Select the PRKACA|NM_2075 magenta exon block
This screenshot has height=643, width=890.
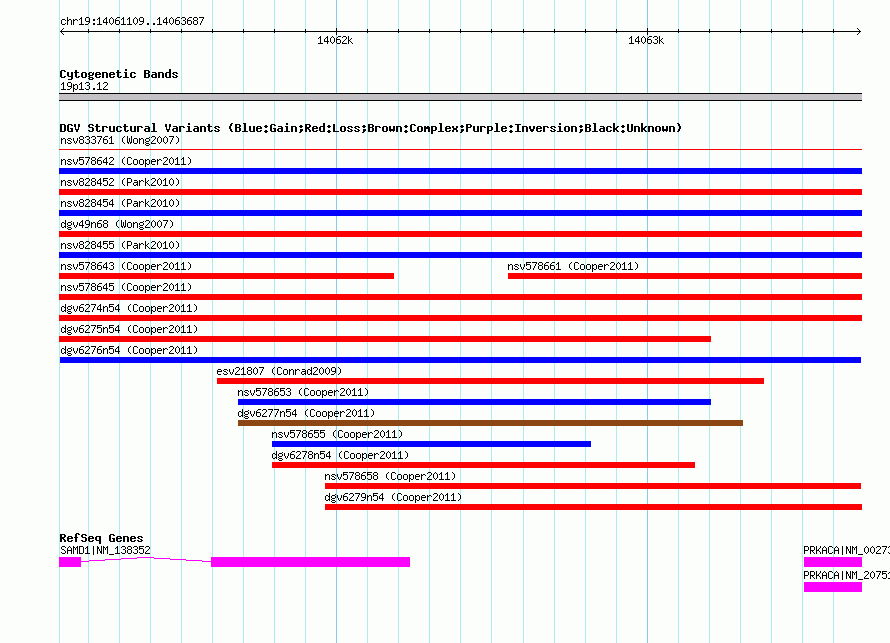coord(833,587)
